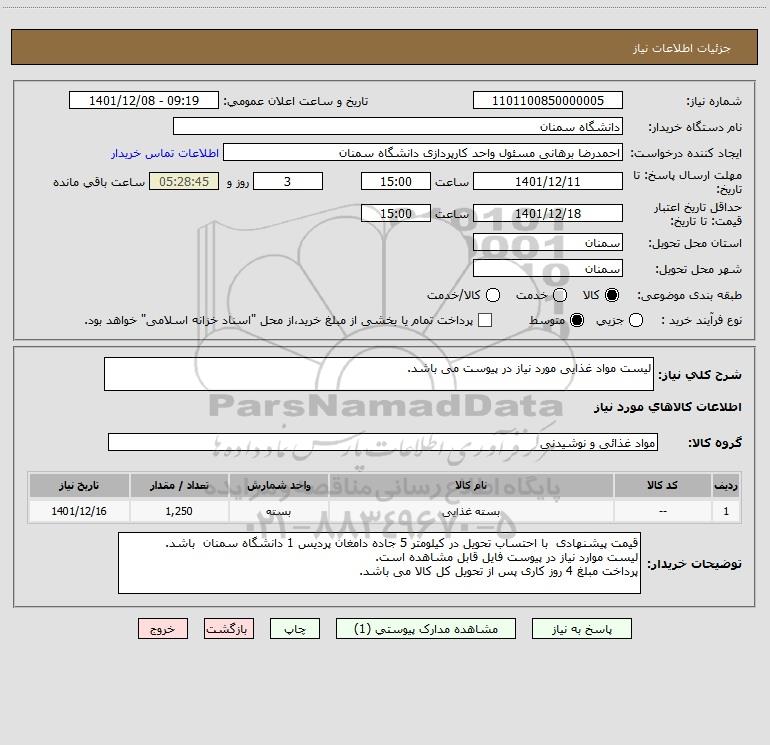The image size is (770, 745).
Task: Select the کالا/خدمت radio button
Action: pyautogui.click(x=493, y=295)
